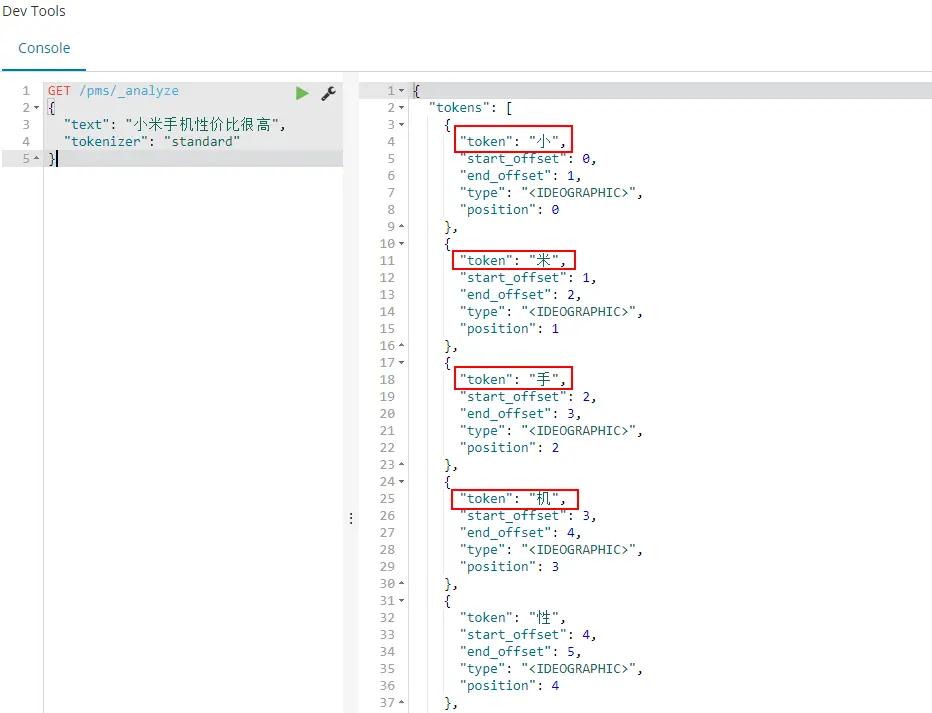Viewport: 932px width, 713px height.
Task: Click the "start_offset": 3 line
Action: point(528,516)
